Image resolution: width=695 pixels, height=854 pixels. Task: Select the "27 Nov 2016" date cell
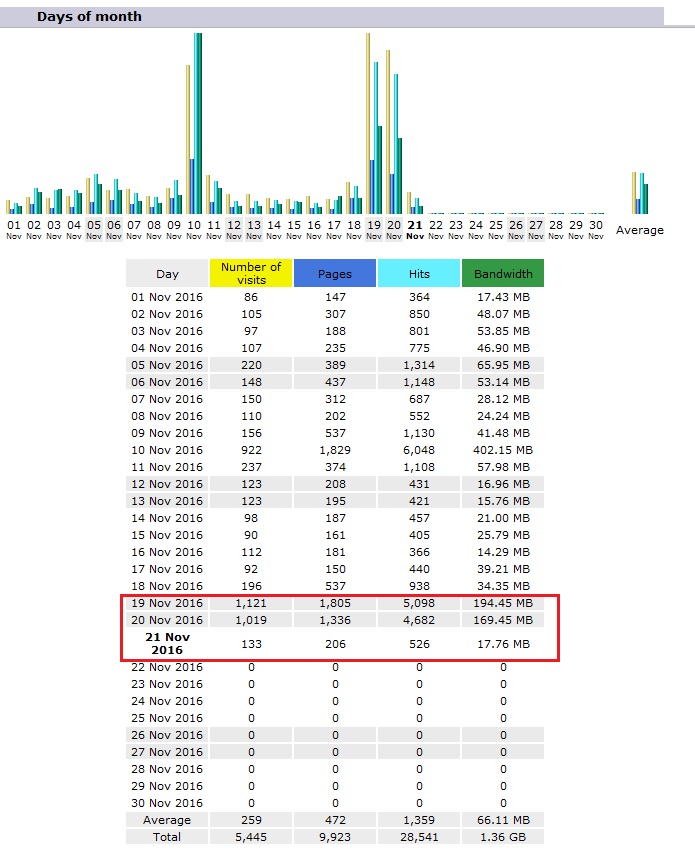[167, 752]
